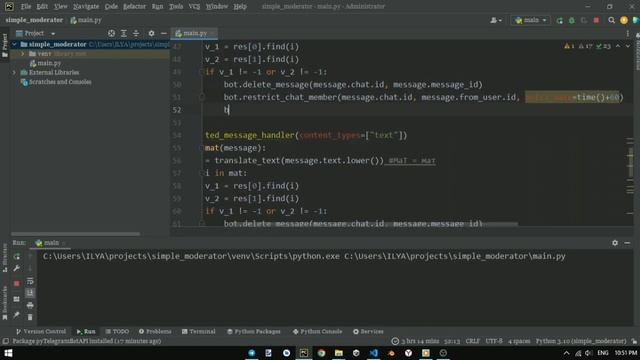
Task: Open Python Packages tool window
Action: coord(254,331)
